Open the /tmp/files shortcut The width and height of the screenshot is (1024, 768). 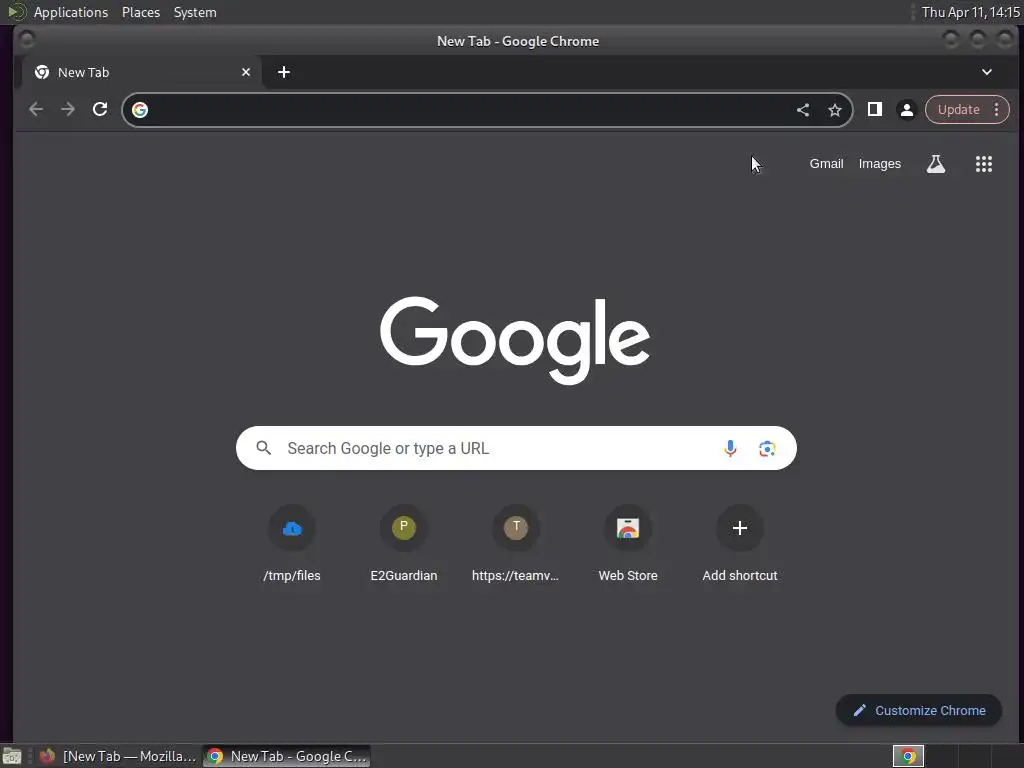(x=292, y=544)
